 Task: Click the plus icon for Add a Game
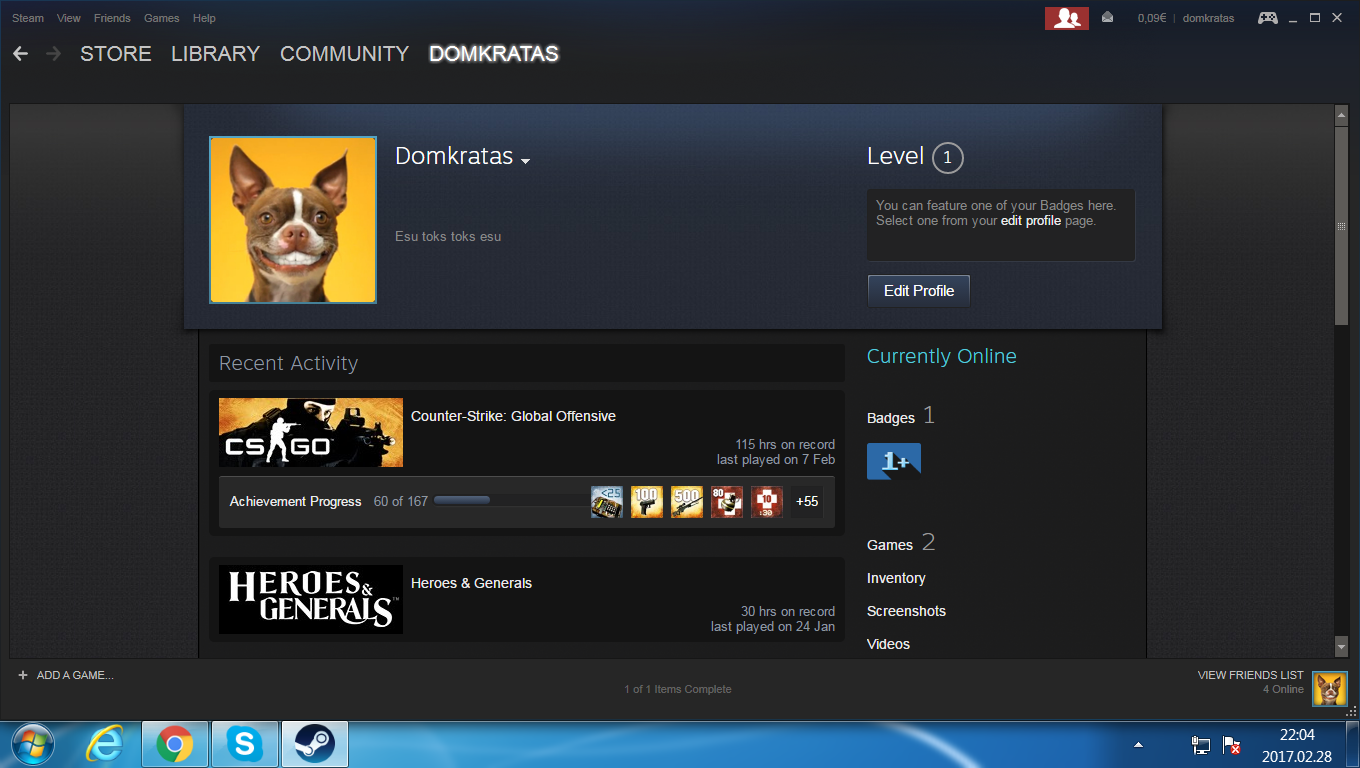(23, 675)
